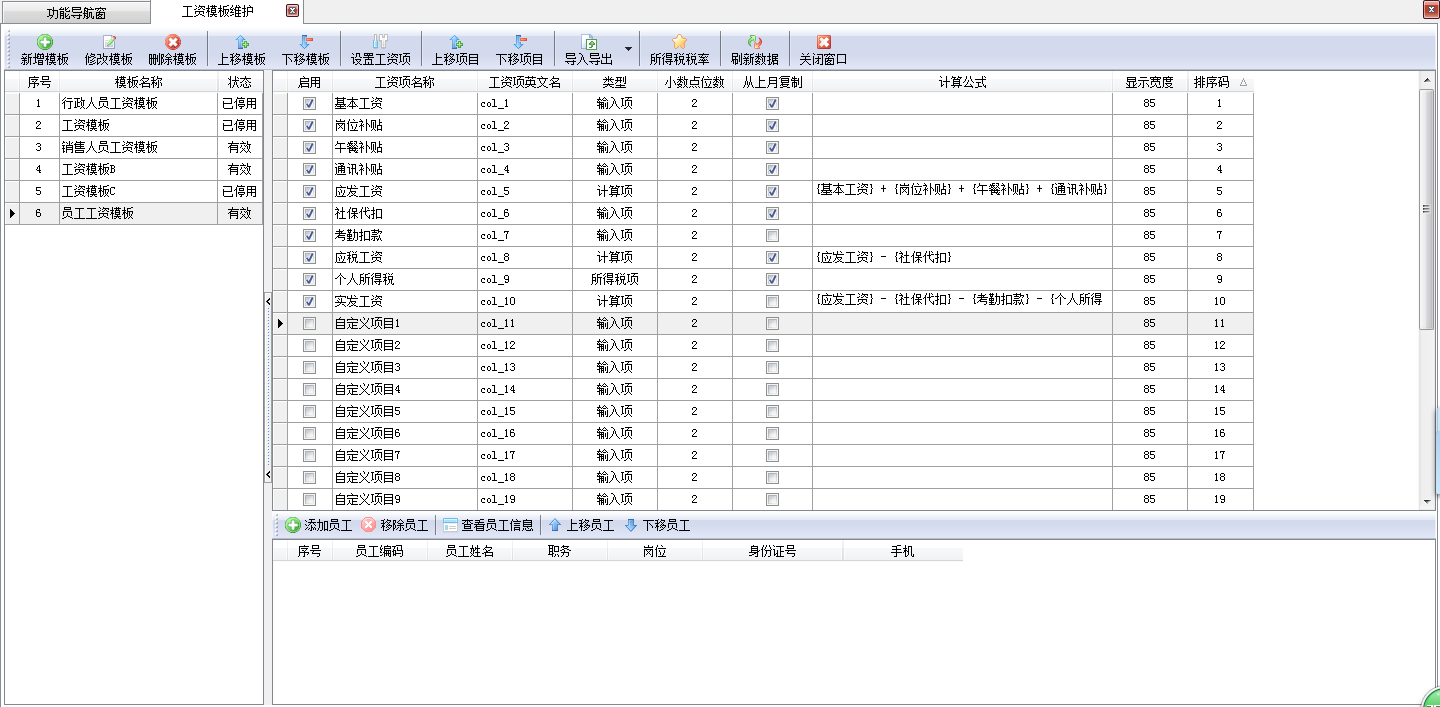The width and height of the screenshot is (1440, 707).
Task: Disable the 基本工资 启用 checkbox
Action: (309, 103)
